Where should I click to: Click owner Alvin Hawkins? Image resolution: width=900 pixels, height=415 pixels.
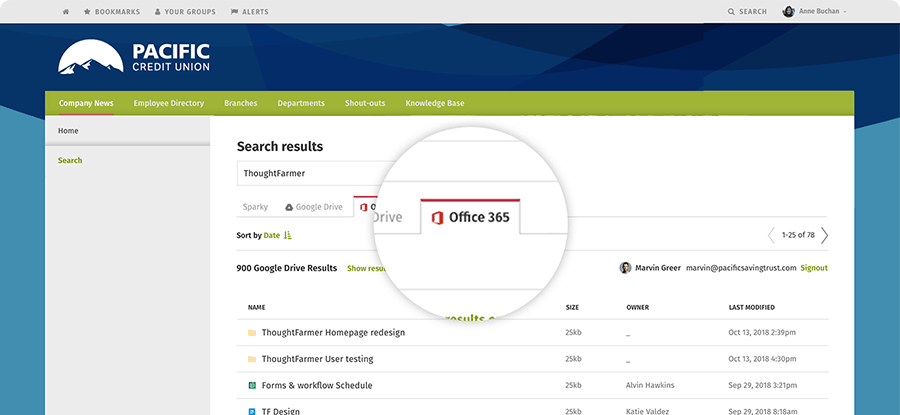(650, 385)
